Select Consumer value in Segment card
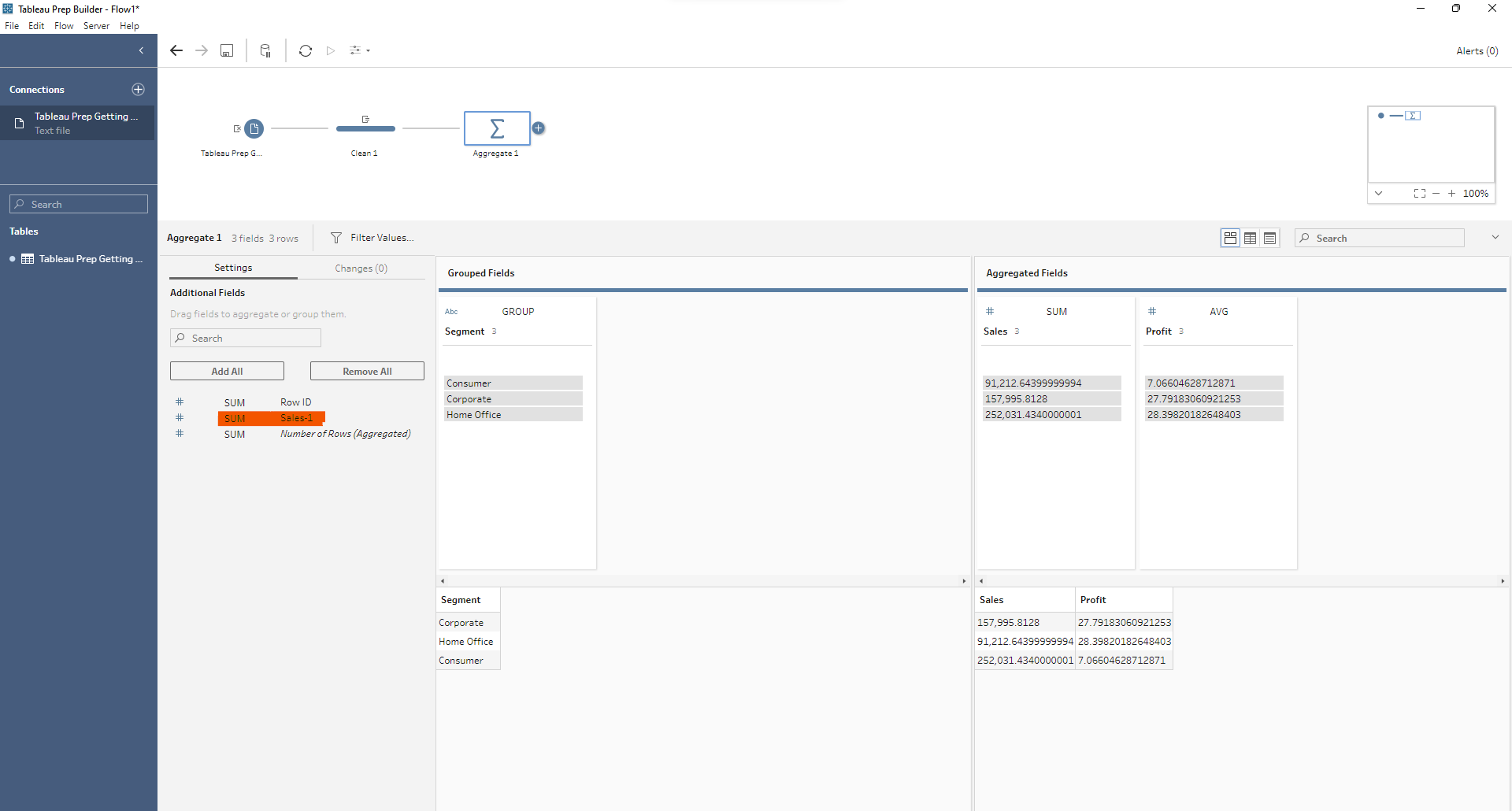This screenshot has width=1512, height=811. pos(513,383)
